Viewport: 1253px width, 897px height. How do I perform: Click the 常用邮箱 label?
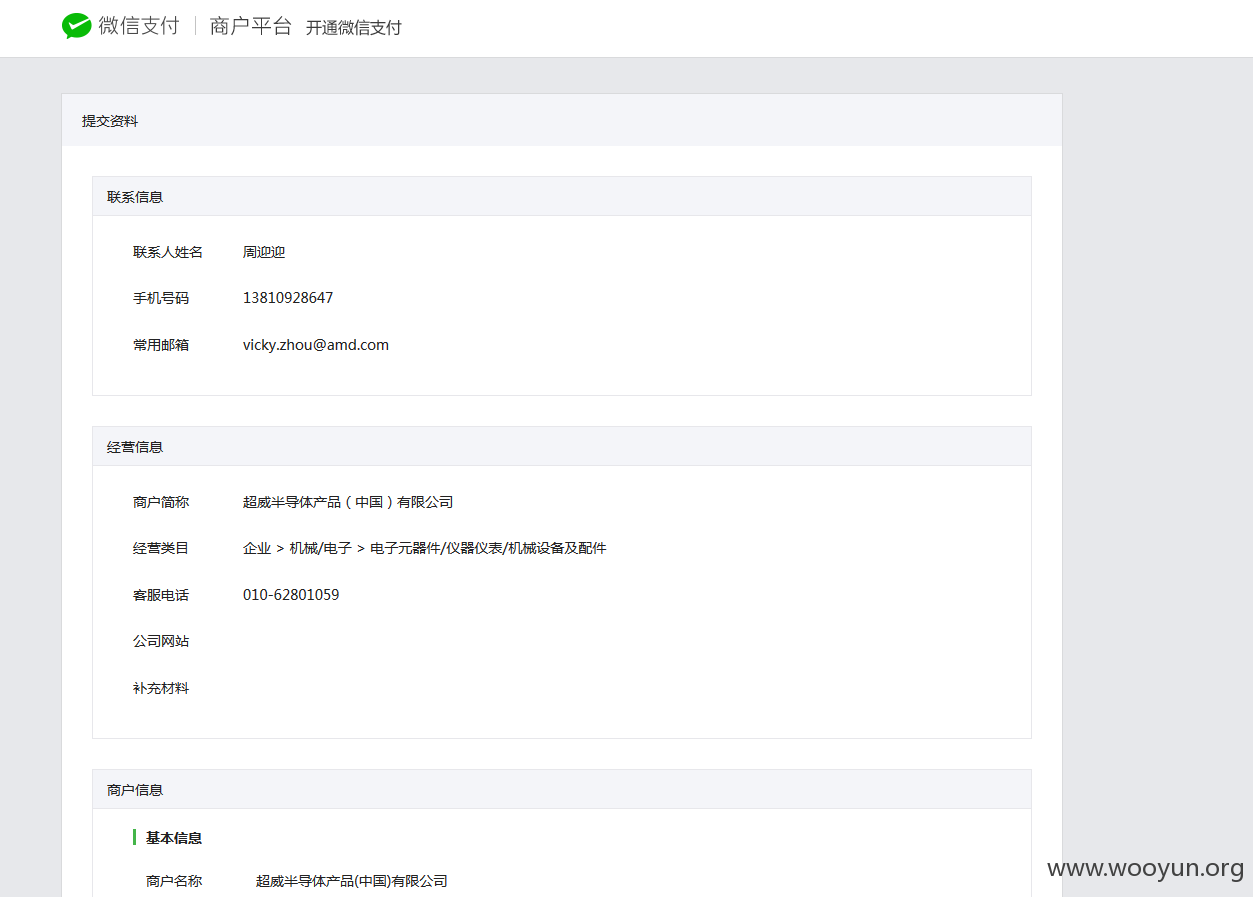(x=161, y=345)
